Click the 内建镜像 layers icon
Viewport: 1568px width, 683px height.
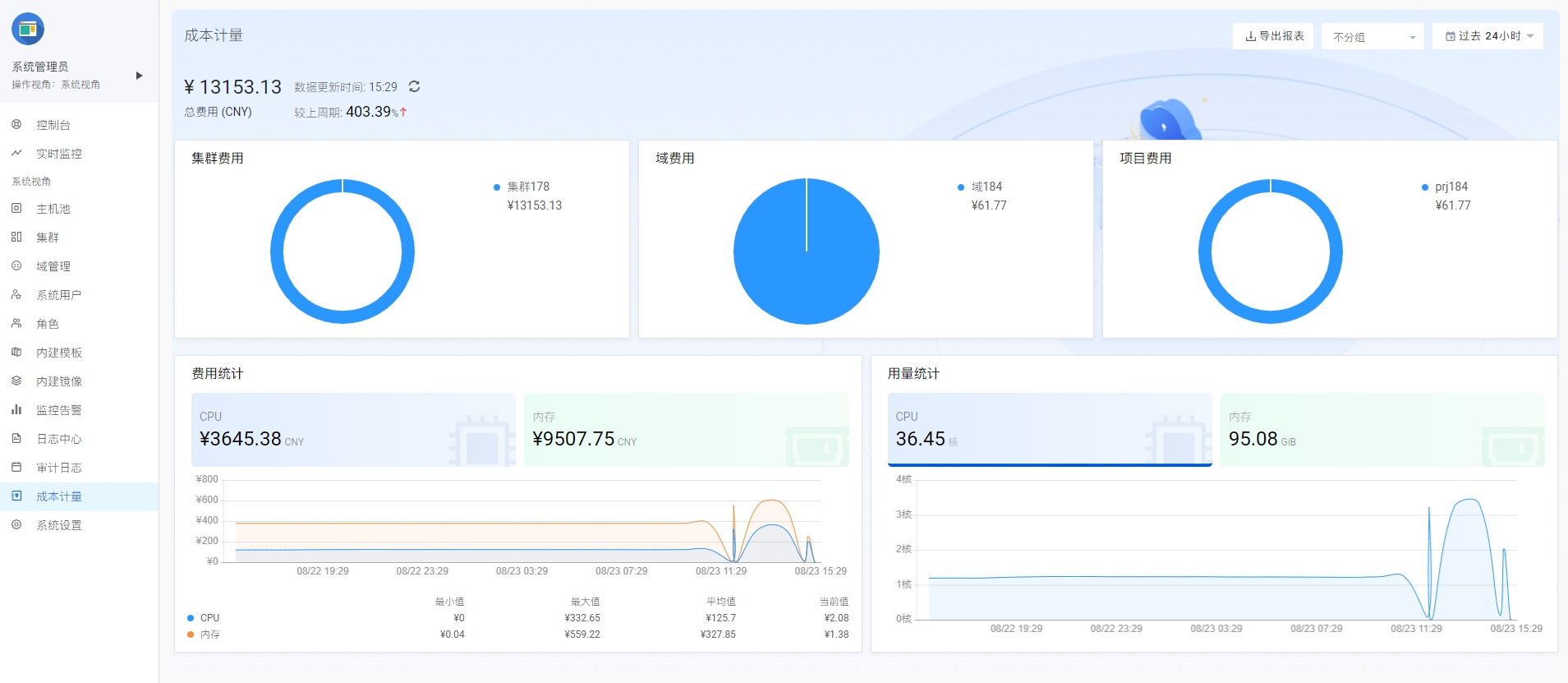pyautogui.click(x=16, y=381)
